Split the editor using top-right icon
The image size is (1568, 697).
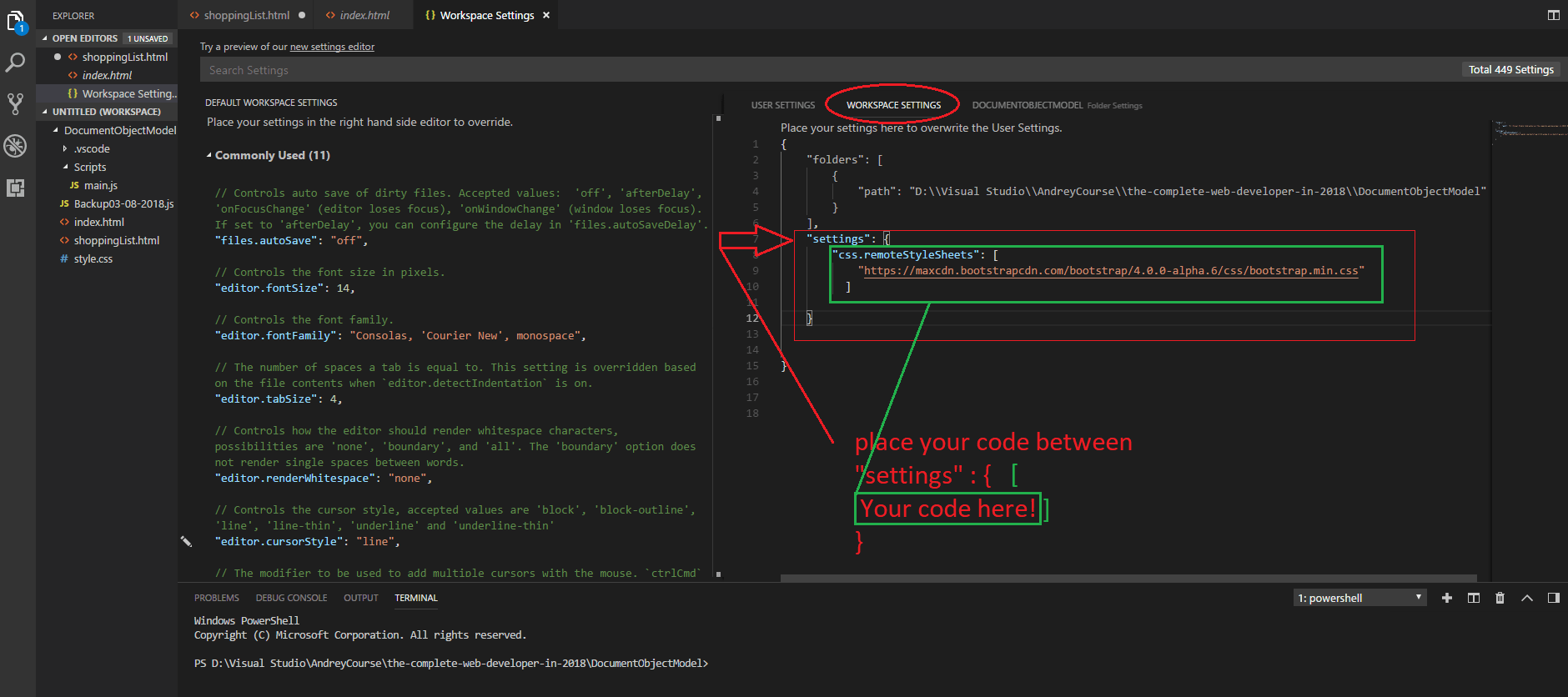coord(1553,15)
